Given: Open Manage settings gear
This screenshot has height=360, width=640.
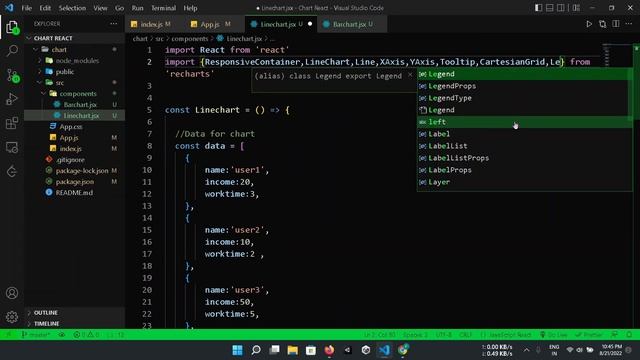Looking at the screenshot, I should [x=12, y=317].
